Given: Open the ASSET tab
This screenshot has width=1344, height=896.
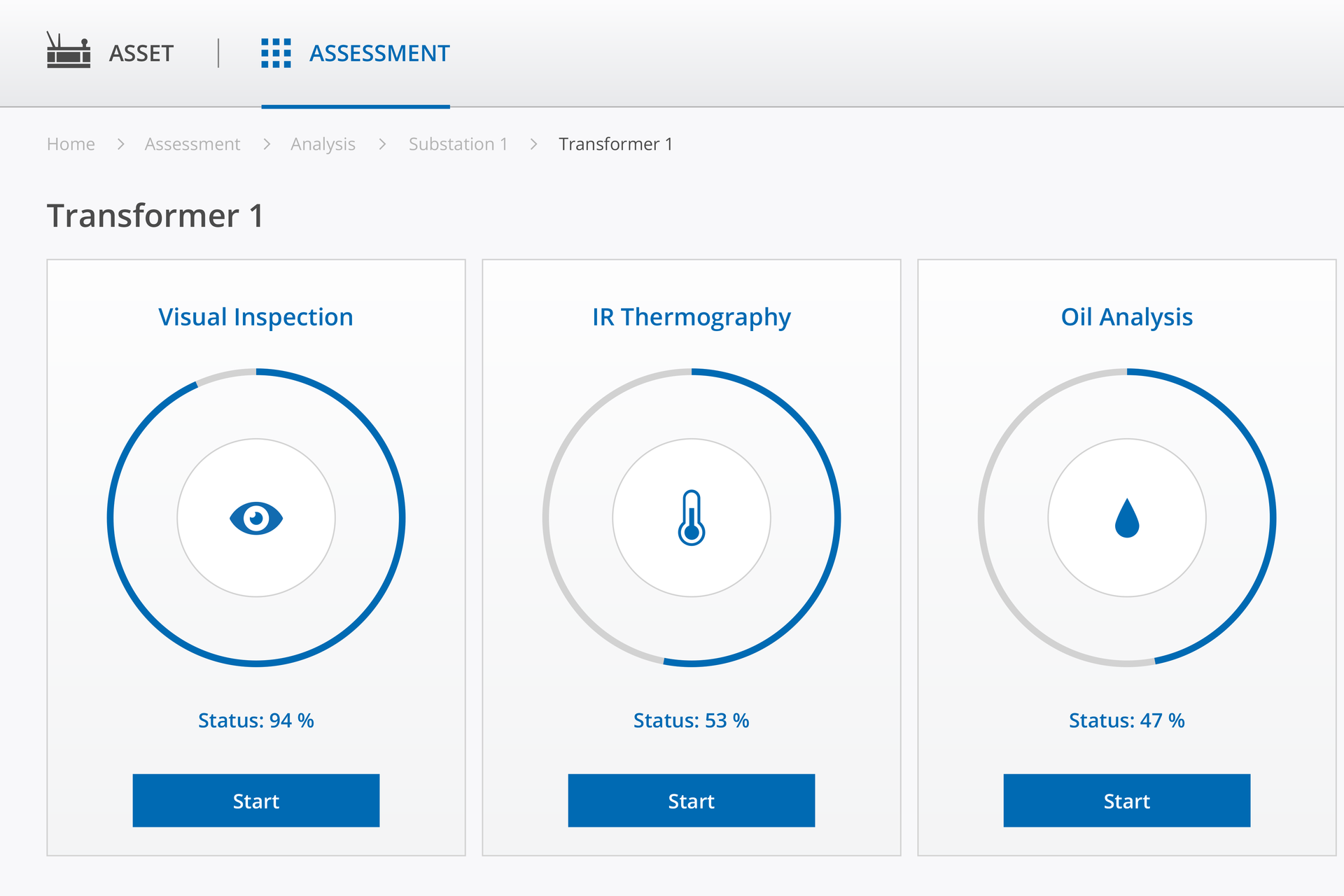Looking at the screenshot, I should 141,53.
